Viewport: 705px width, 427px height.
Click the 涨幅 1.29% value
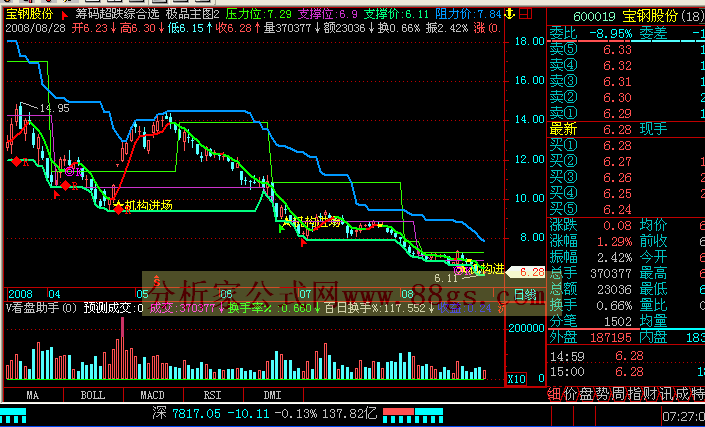614,242
